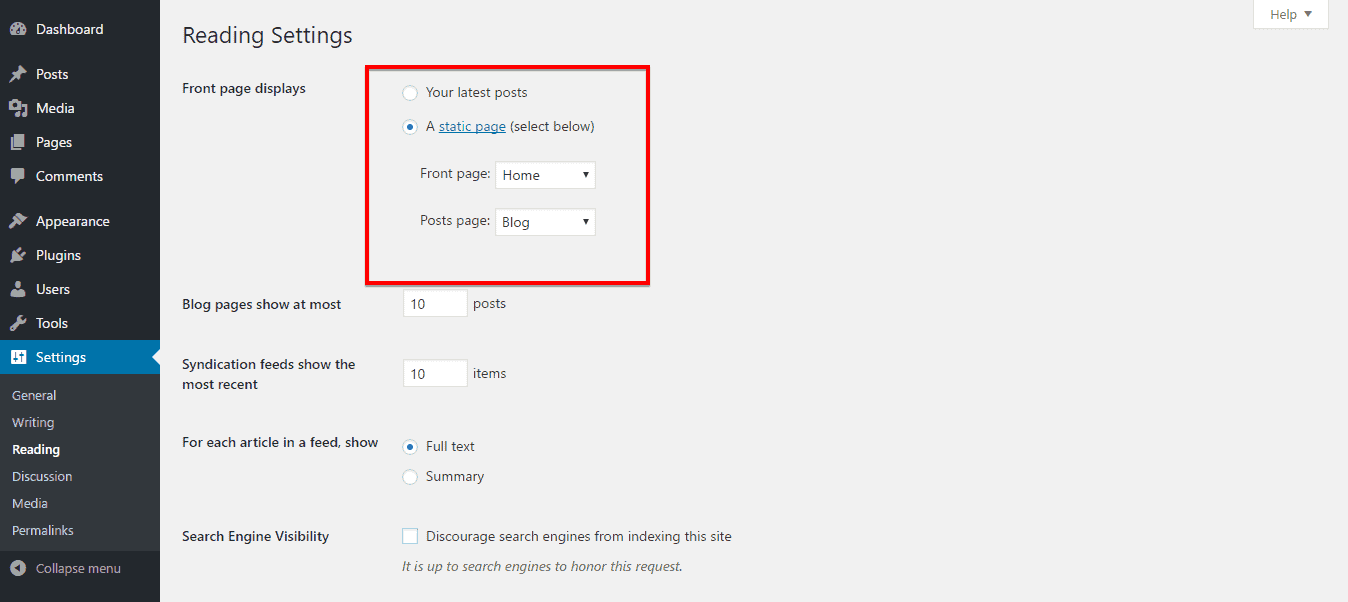Viewport: 1348px width, 602px height.
Task: Click the Users person icon
Action: pos(18,289)
